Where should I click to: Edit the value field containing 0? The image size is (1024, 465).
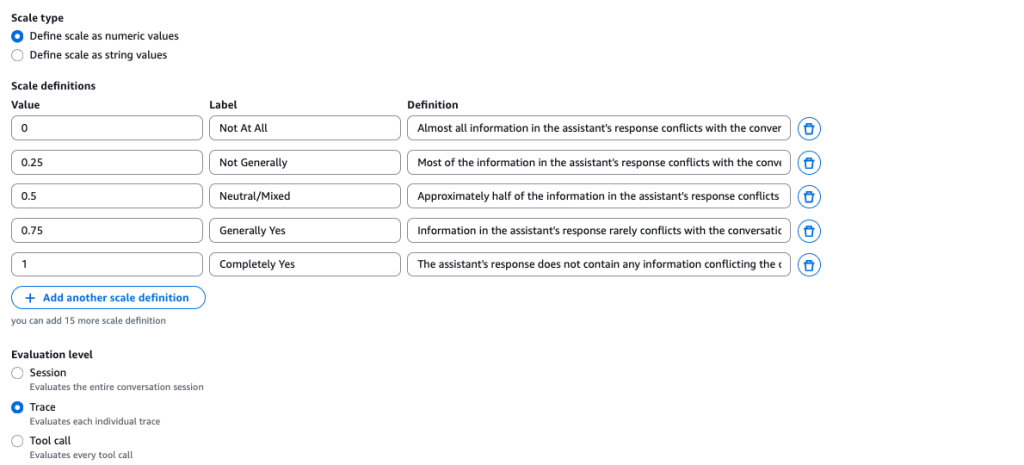click(x=106, y=128)
